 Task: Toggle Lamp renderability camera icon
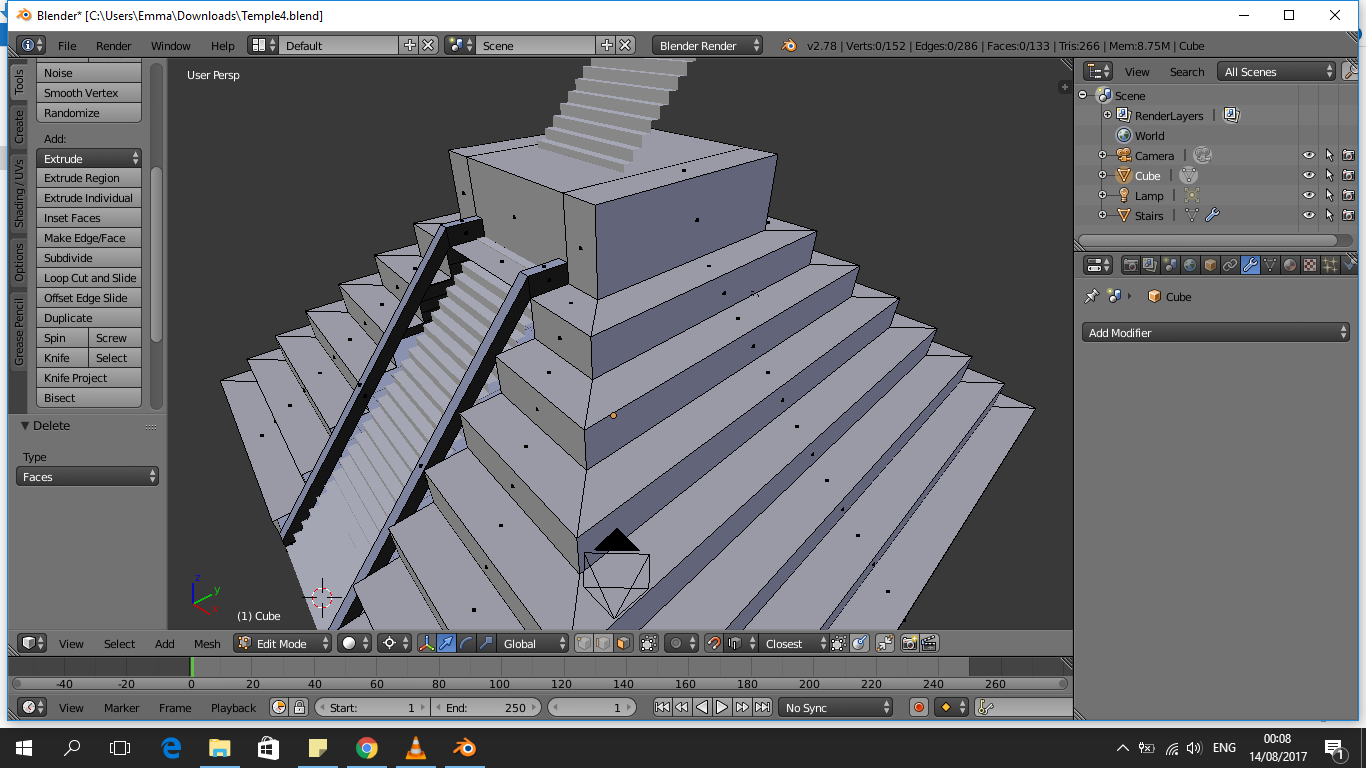tap(1348, 195)
